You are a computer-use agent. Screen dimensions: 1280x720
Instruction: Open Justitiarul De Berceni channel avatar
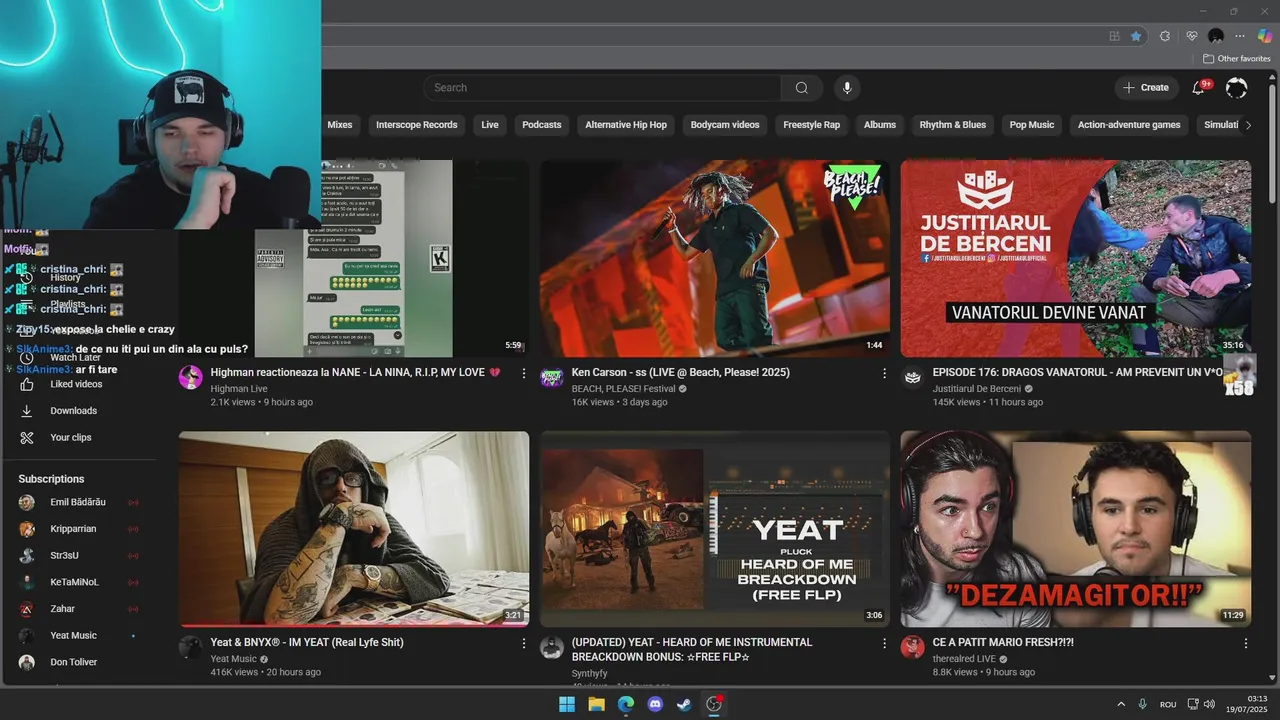pos(912,377)
